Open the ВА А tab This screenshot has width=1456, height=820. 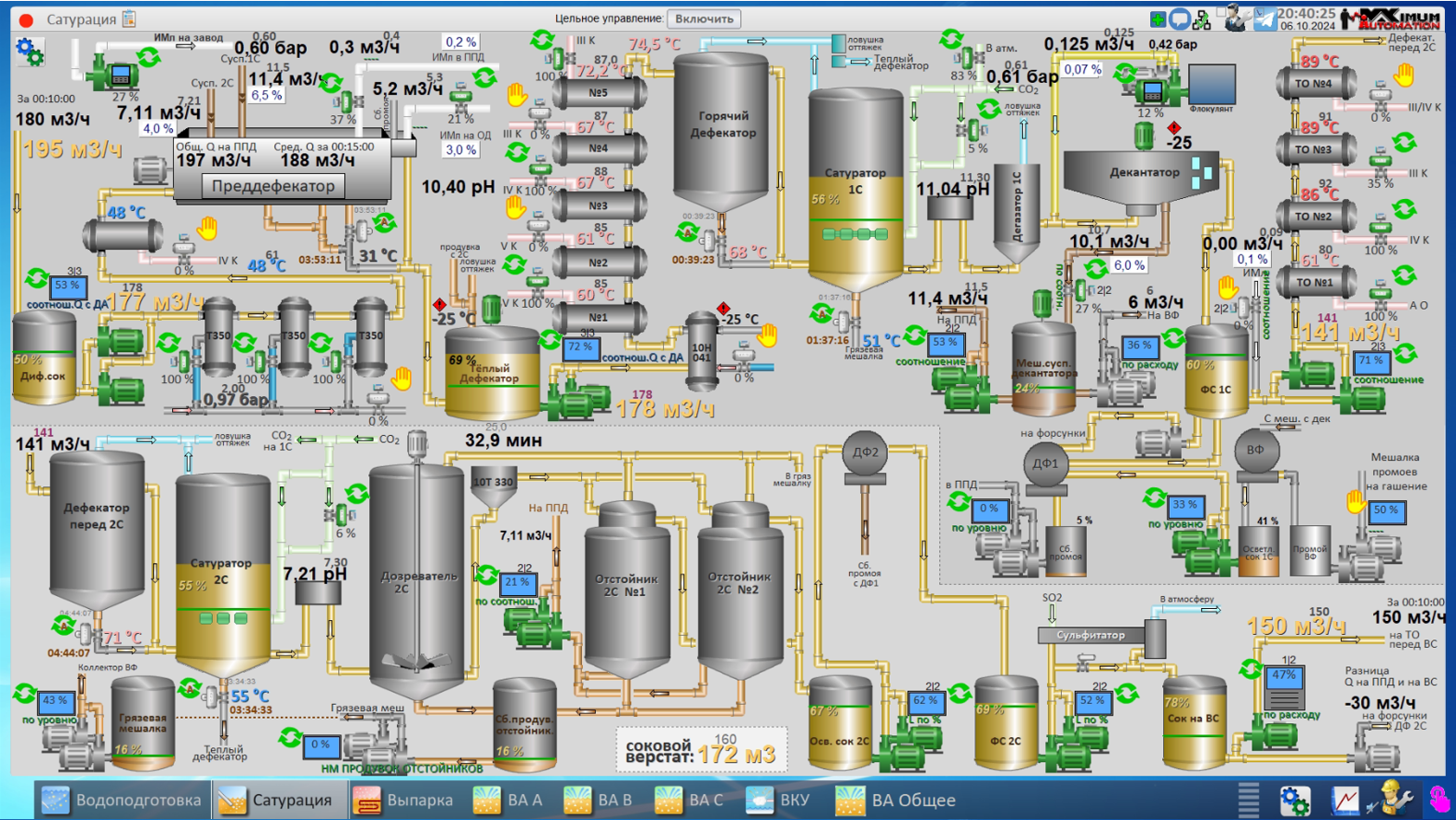point(508,800)
